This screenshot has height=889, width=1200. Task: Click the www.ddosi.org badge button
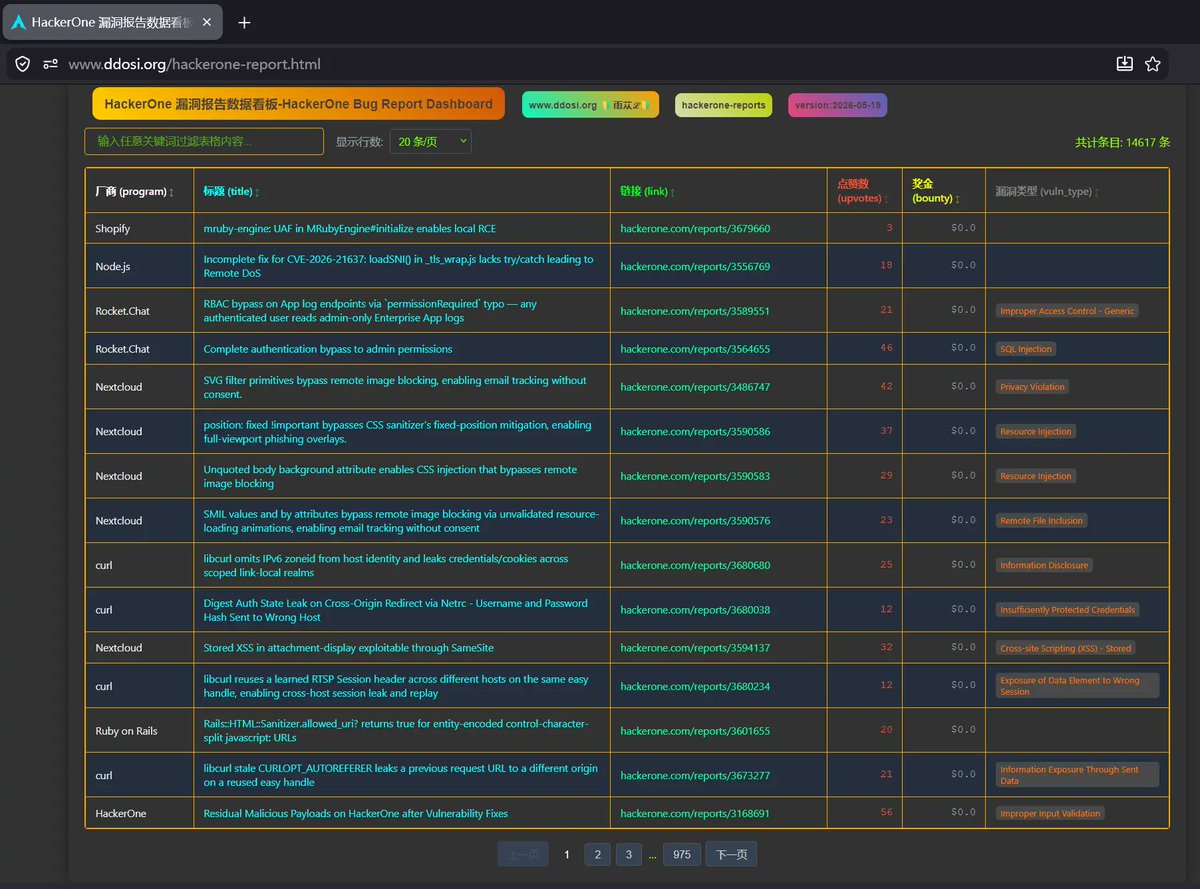(x=590, y=105)
